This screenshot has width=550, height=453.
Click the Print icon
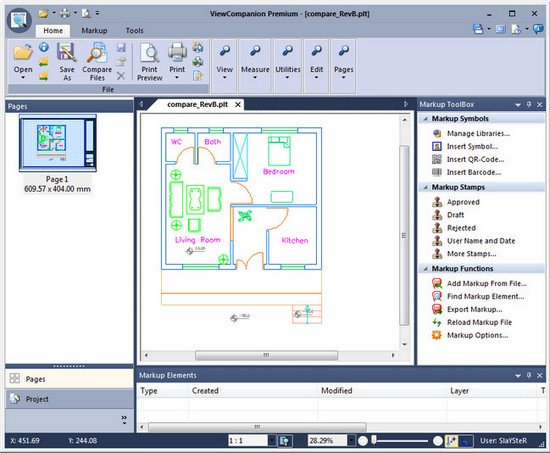pos(177,52)
